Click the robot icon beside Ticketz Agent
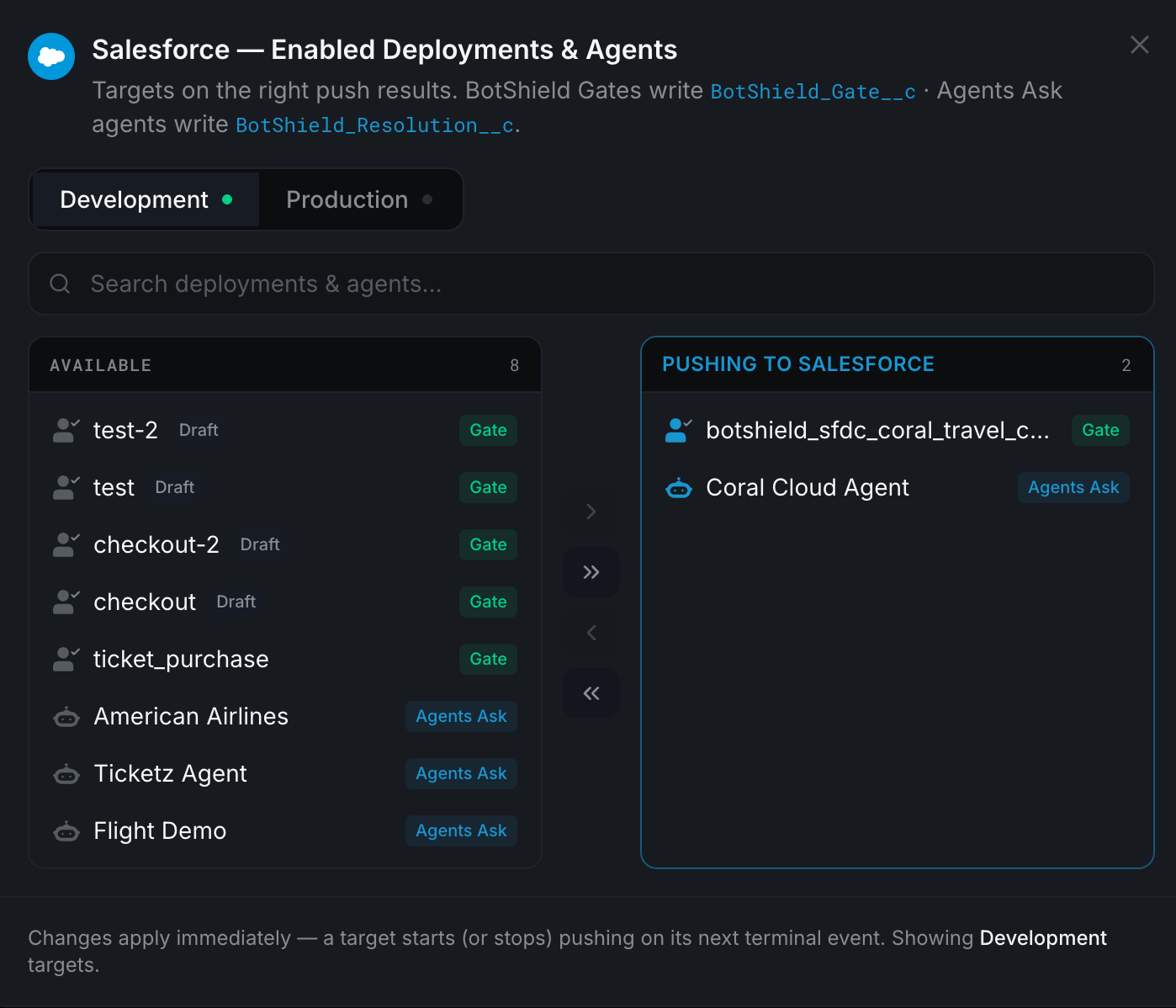Image resolution: width=1176 pixels, height=1008 pixels. point(66,774)
